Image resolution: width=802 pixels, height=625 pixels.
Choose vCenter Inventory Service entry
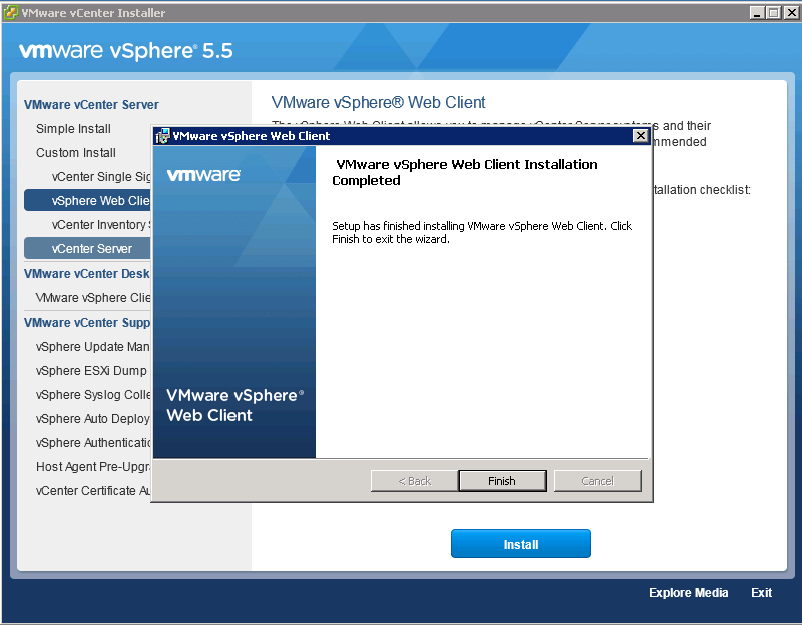point(101,225)
